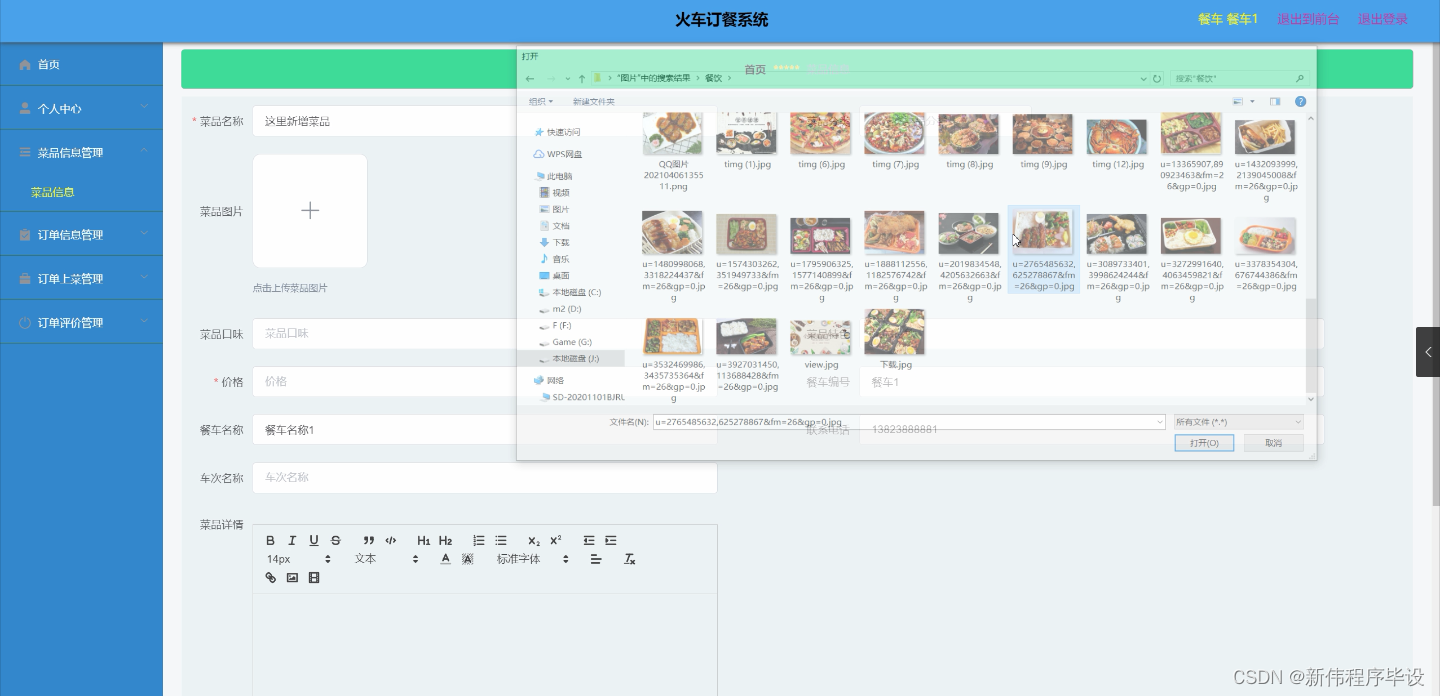Apply Heading 1 style
The width and height of the screenshot is (1440, 696).
click(x=424, y=541)
